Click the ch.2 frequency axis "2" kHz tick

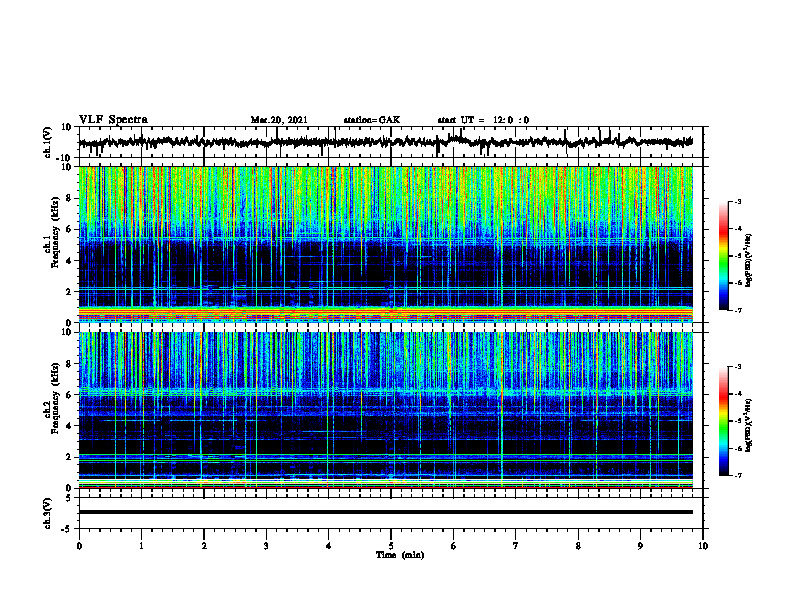point(69,457)
